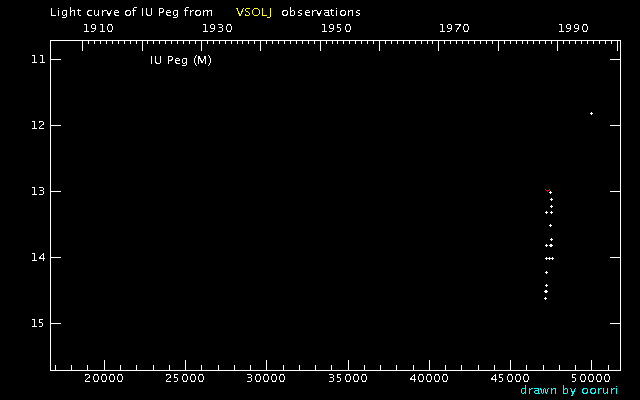Click the IU Peg (M) label

coord(181,60)
